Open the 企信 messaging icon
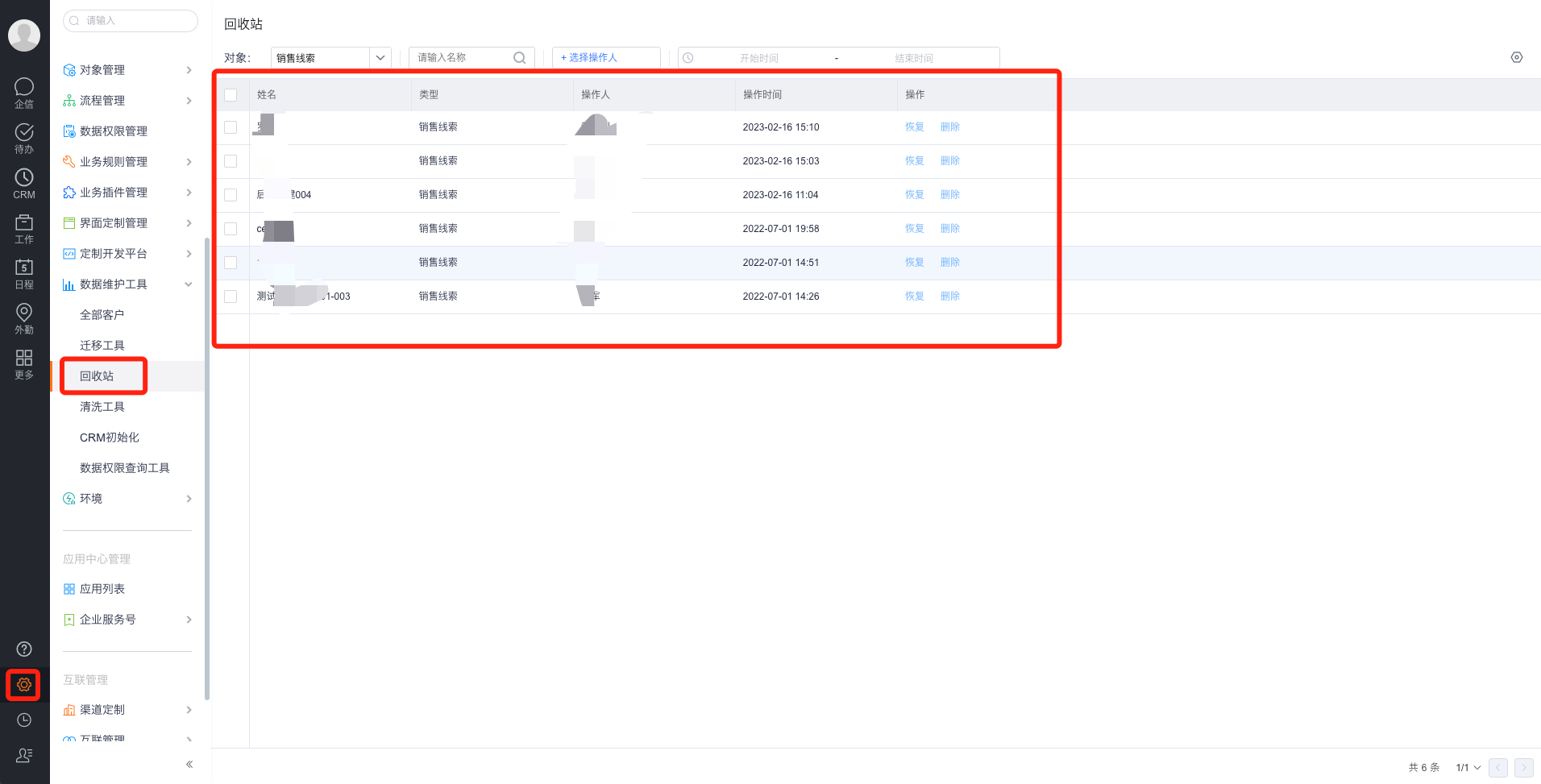This screenshot has width=1541, height=784. [x=24, y=92]
